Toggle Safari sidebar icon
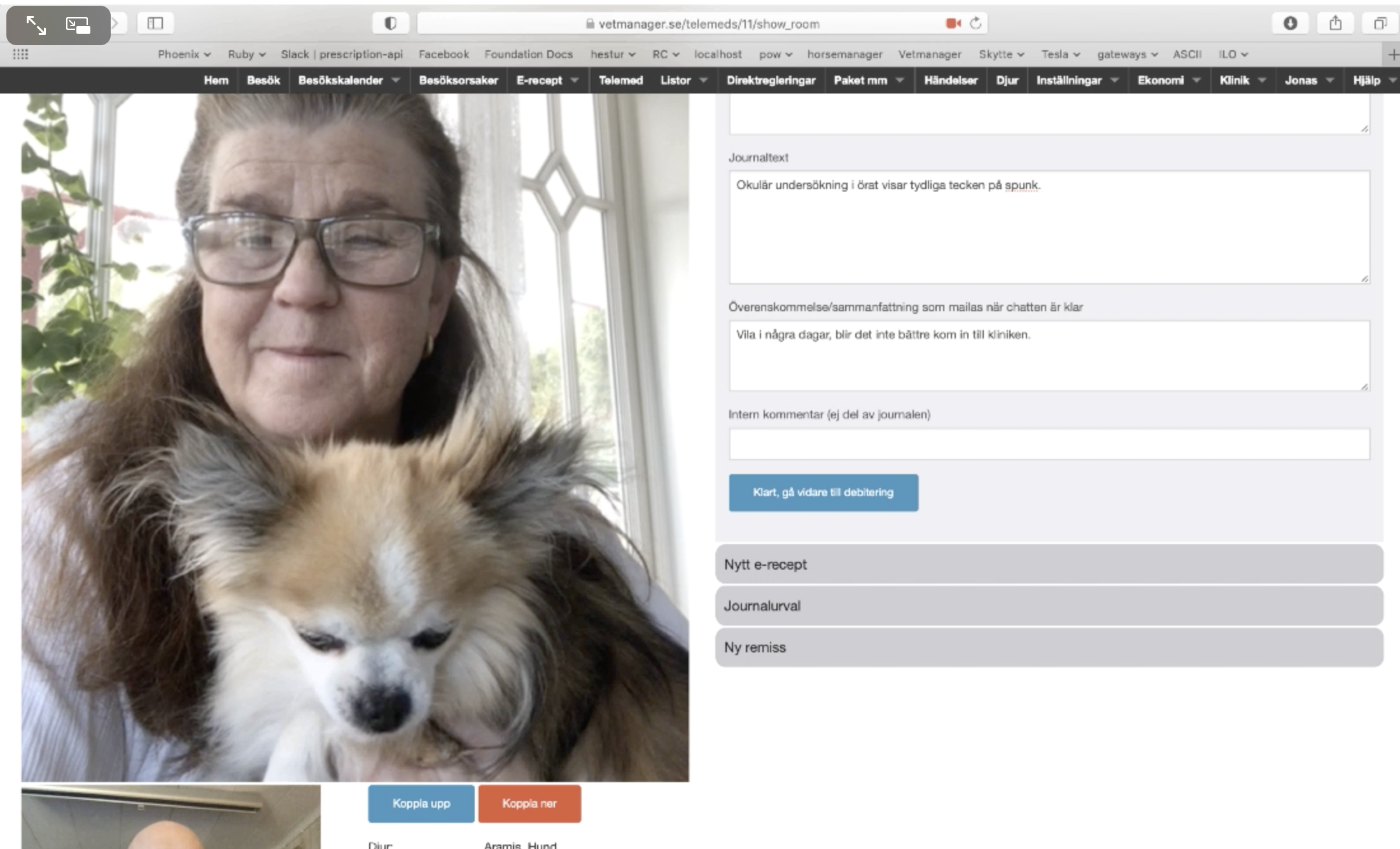Screen dimensions: 1400x849 155,24
